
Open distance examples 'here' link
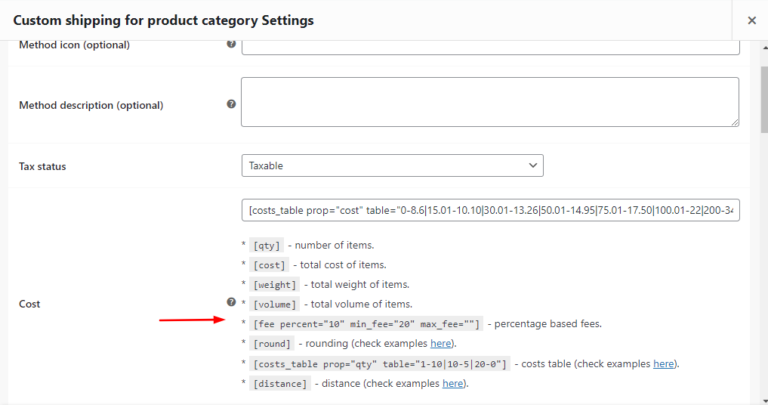coord(453,383)
